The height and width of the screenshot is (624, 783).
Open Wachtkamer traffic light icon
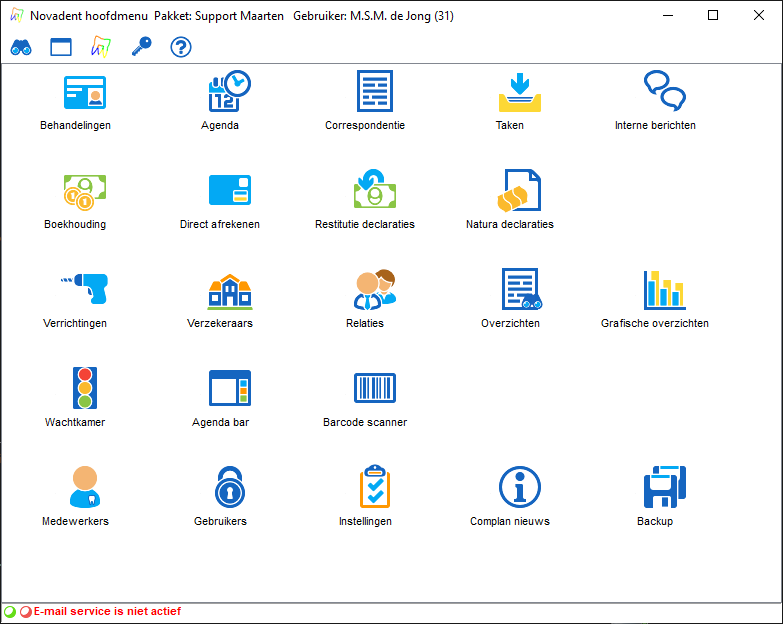[x=85, y=388]
